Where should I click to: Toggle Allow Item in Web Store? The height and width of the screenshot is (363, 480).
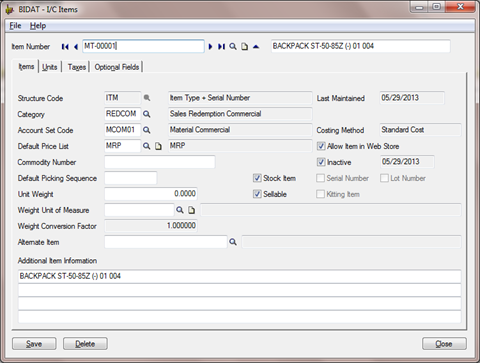(x=321, y=146)
